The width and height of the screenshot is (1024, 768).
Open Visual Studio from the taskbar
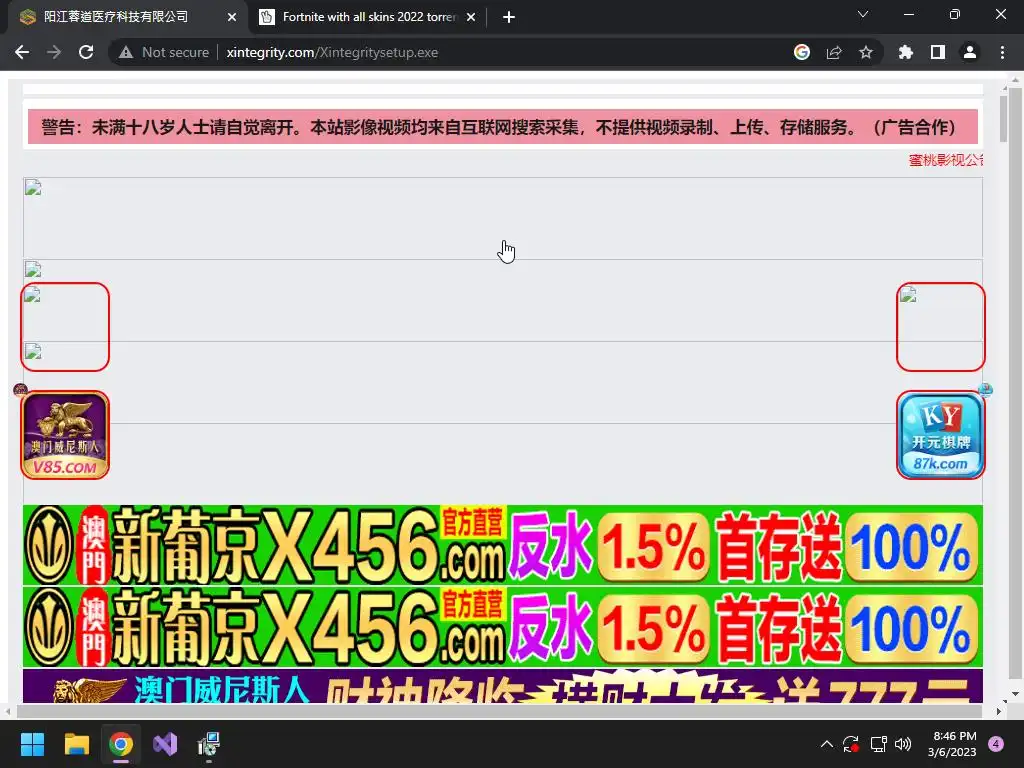(165, 744)
